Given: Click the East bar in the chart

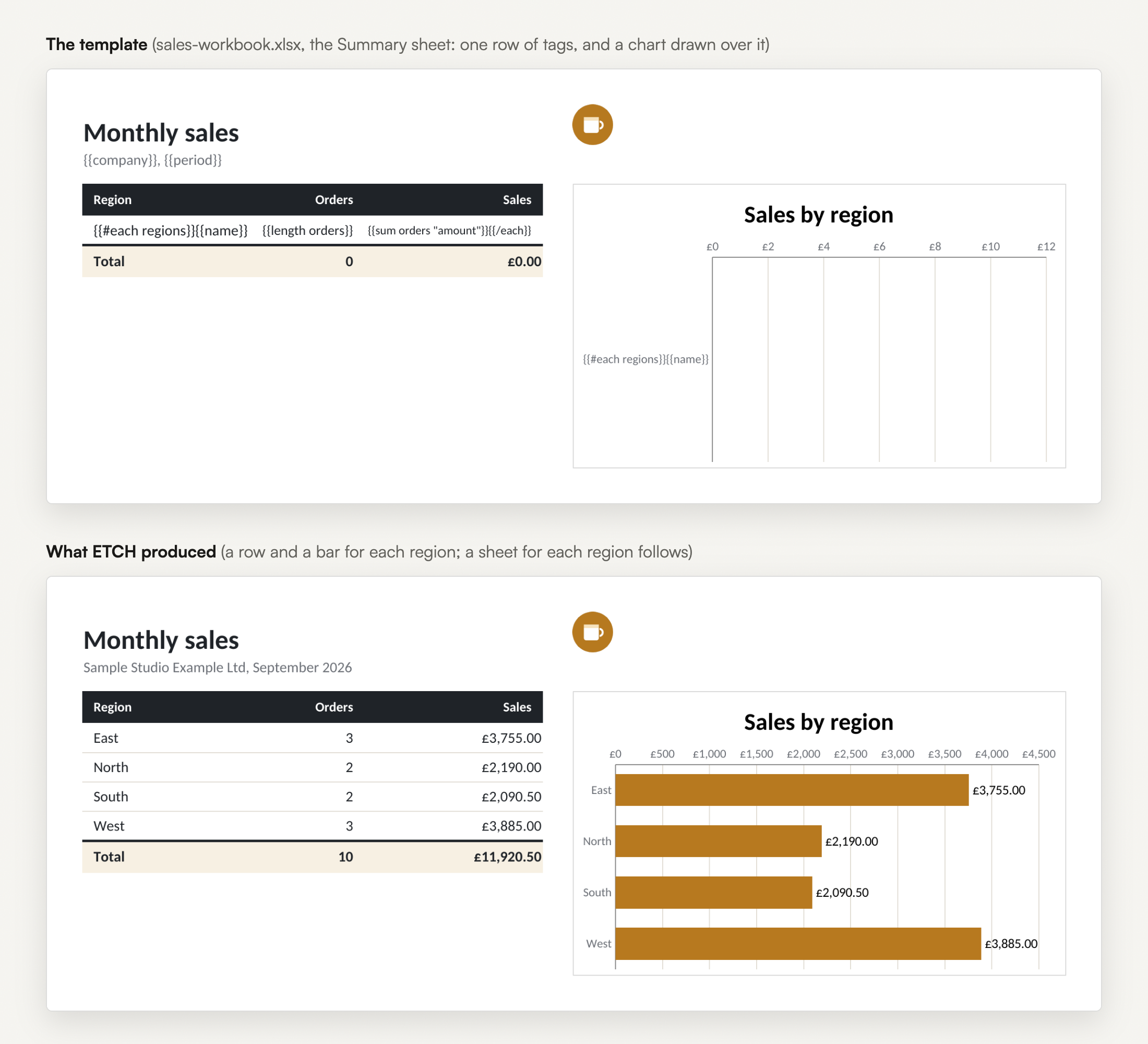Looking at the screenshot, I should [x=792, y=790].
